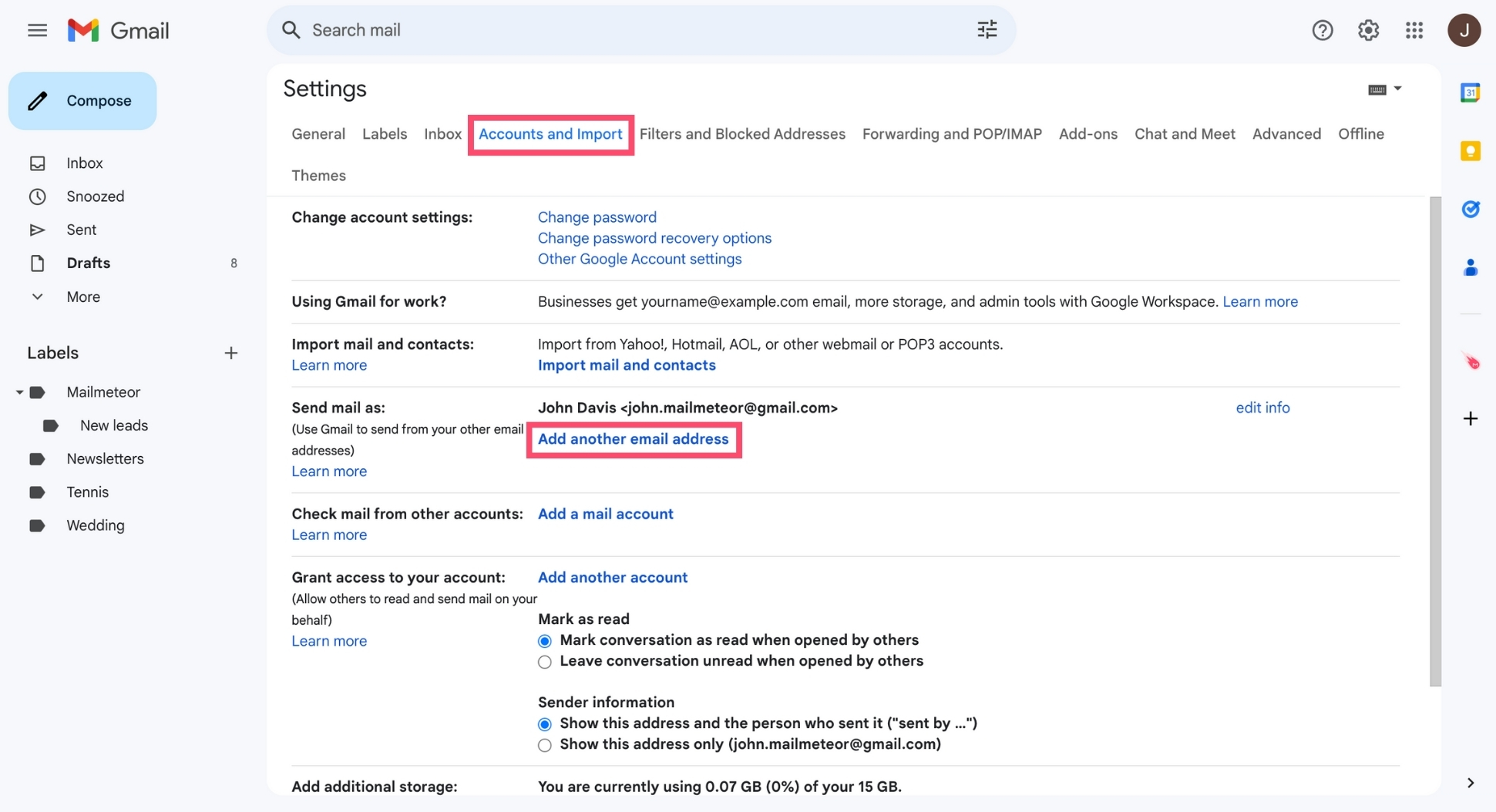Click Learn more under Import mail and contacts
This screenshot has height=812, width=1496.
328,365
